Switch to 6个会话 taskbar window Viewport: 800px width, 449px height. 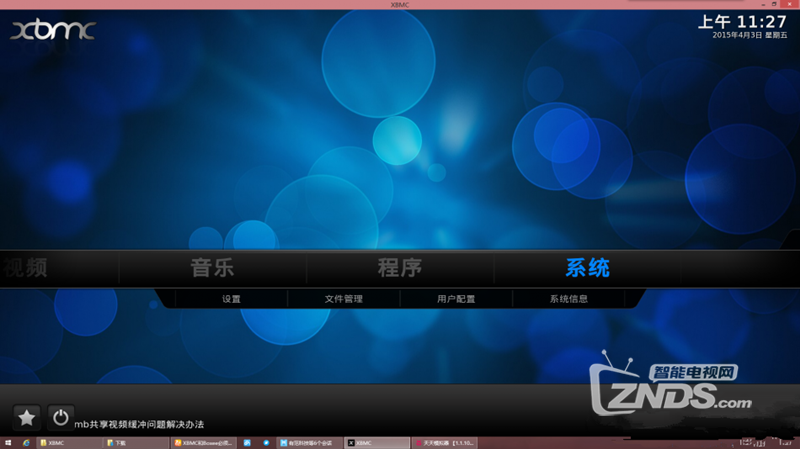(310, 443)
